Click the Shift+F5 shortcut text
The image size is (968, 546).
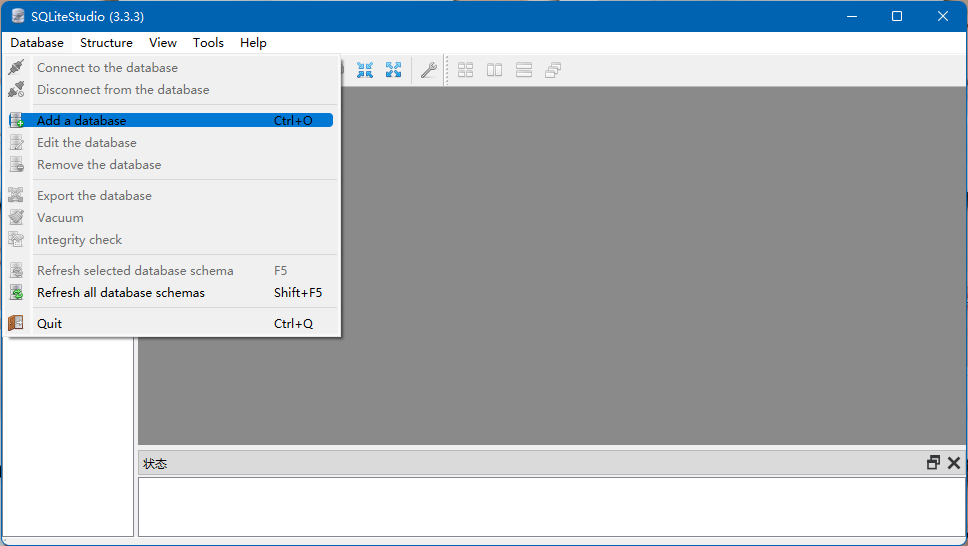(x=298, y=293)
